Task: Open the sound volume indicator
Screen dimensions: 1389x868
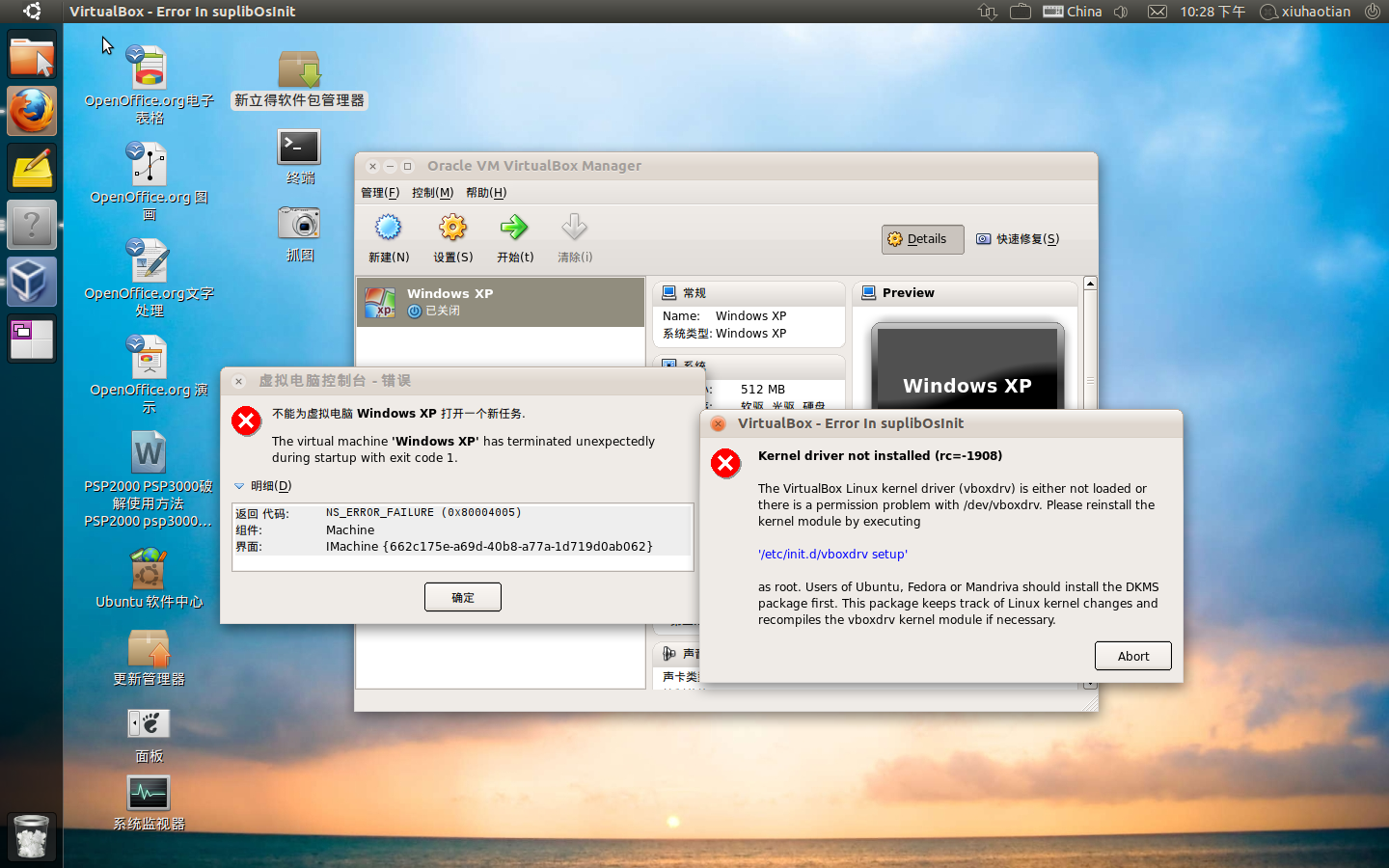Action: [1121, 12]
